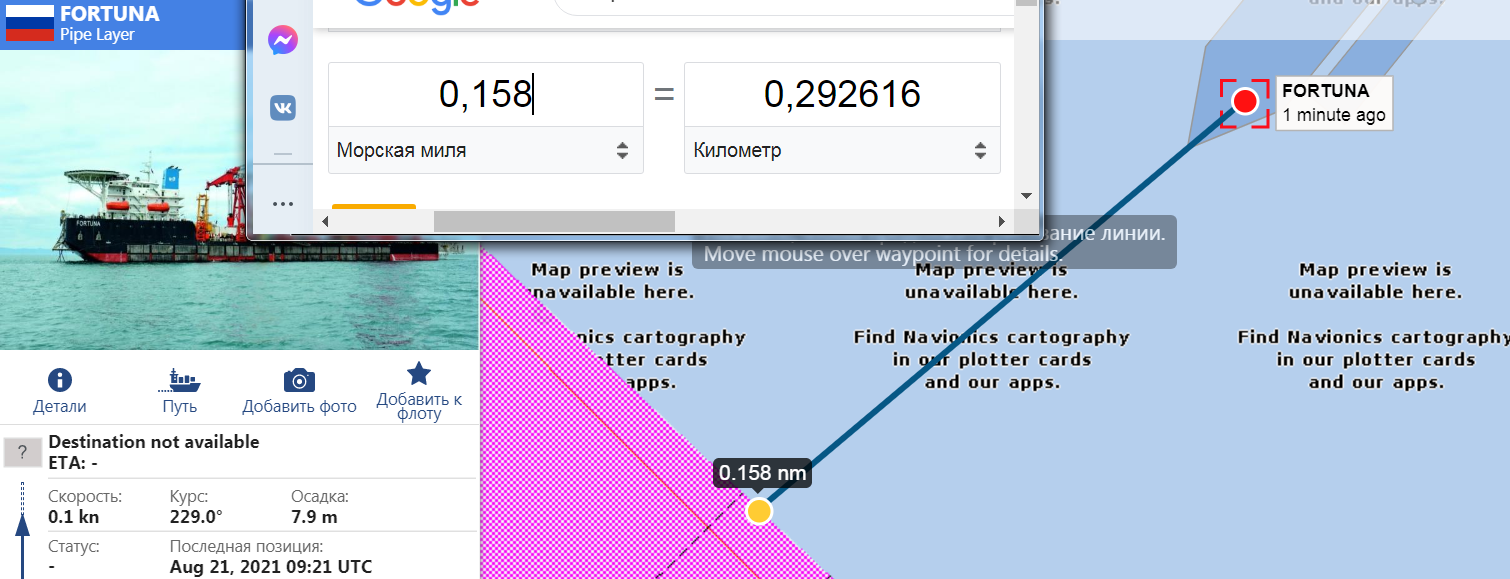Click the right arrow of horizontal scrollbar

(1001, 221)
